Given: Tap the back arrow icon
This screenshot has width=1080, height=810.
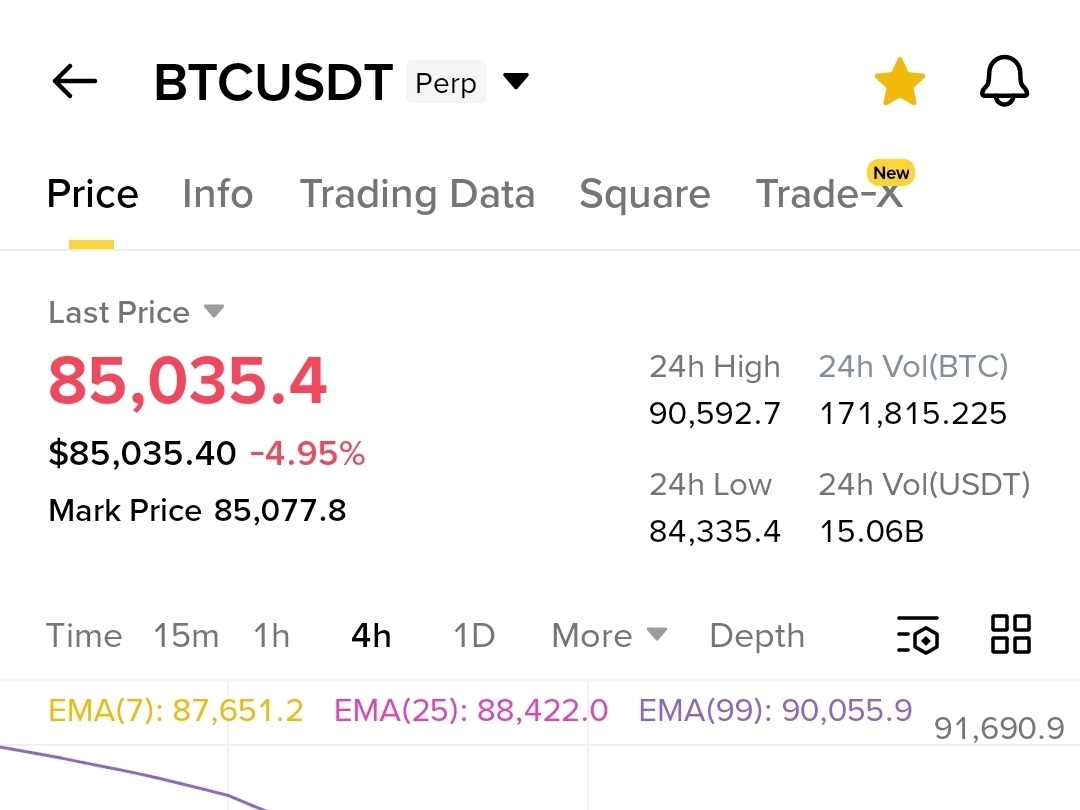Looking at the screenshot, I should 75,81.
